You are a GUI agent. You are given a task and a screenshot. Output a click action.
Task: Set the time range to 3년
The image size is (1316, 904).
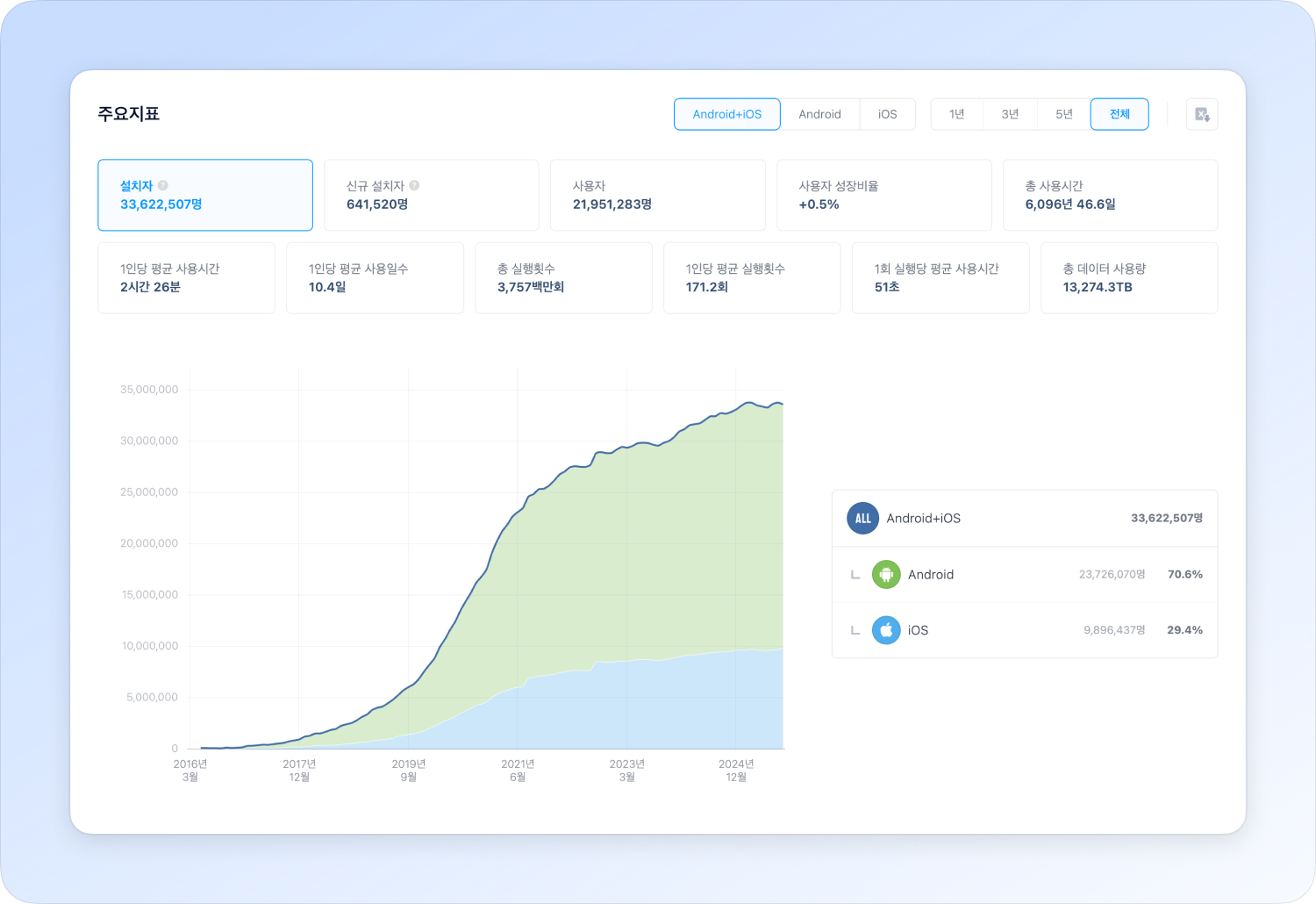point(1010,114)
